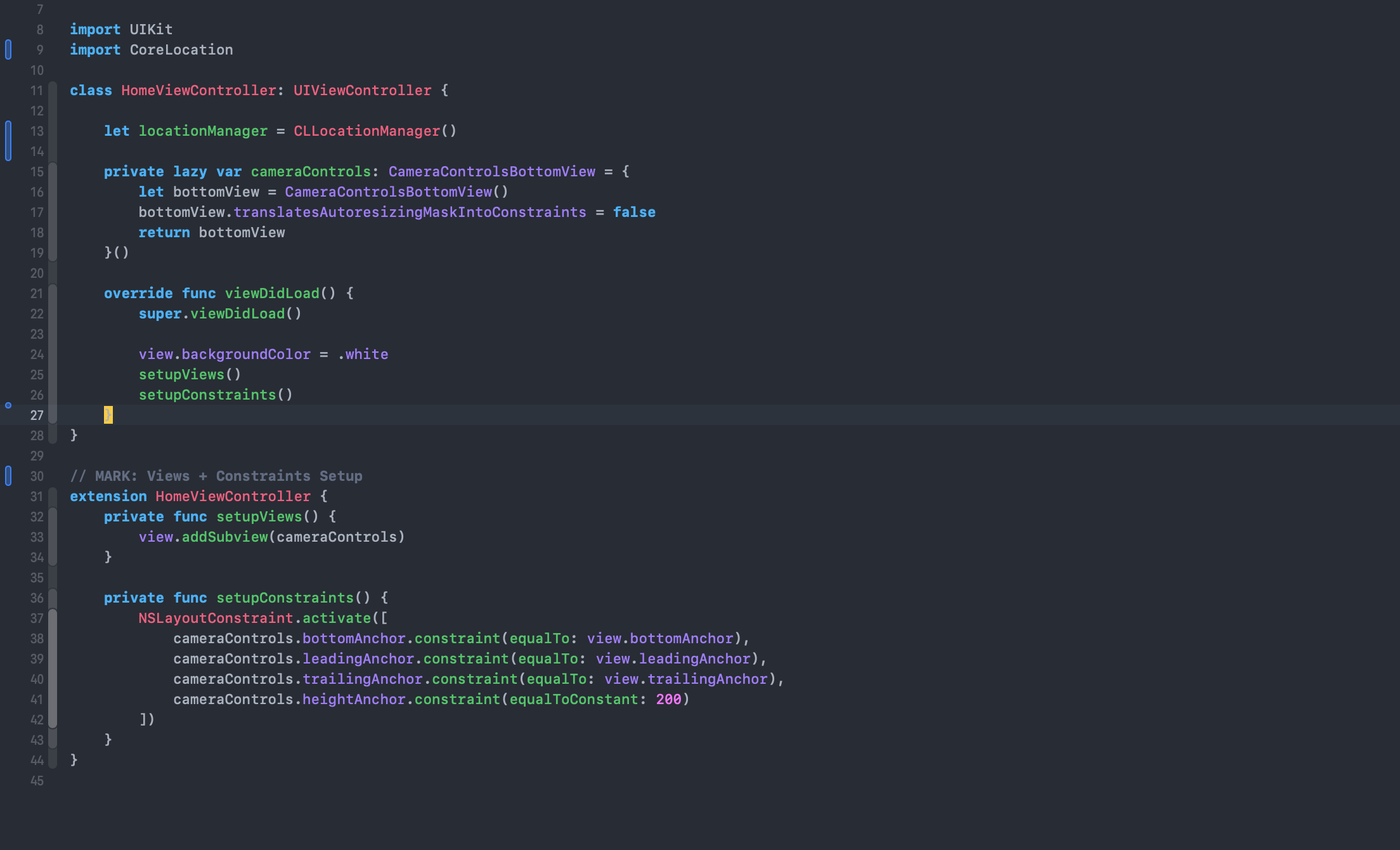The height and width of the screenshot is (850, 1400).
Task: Click the blue change marker beside line 30
Action: (x=8, y=476)
